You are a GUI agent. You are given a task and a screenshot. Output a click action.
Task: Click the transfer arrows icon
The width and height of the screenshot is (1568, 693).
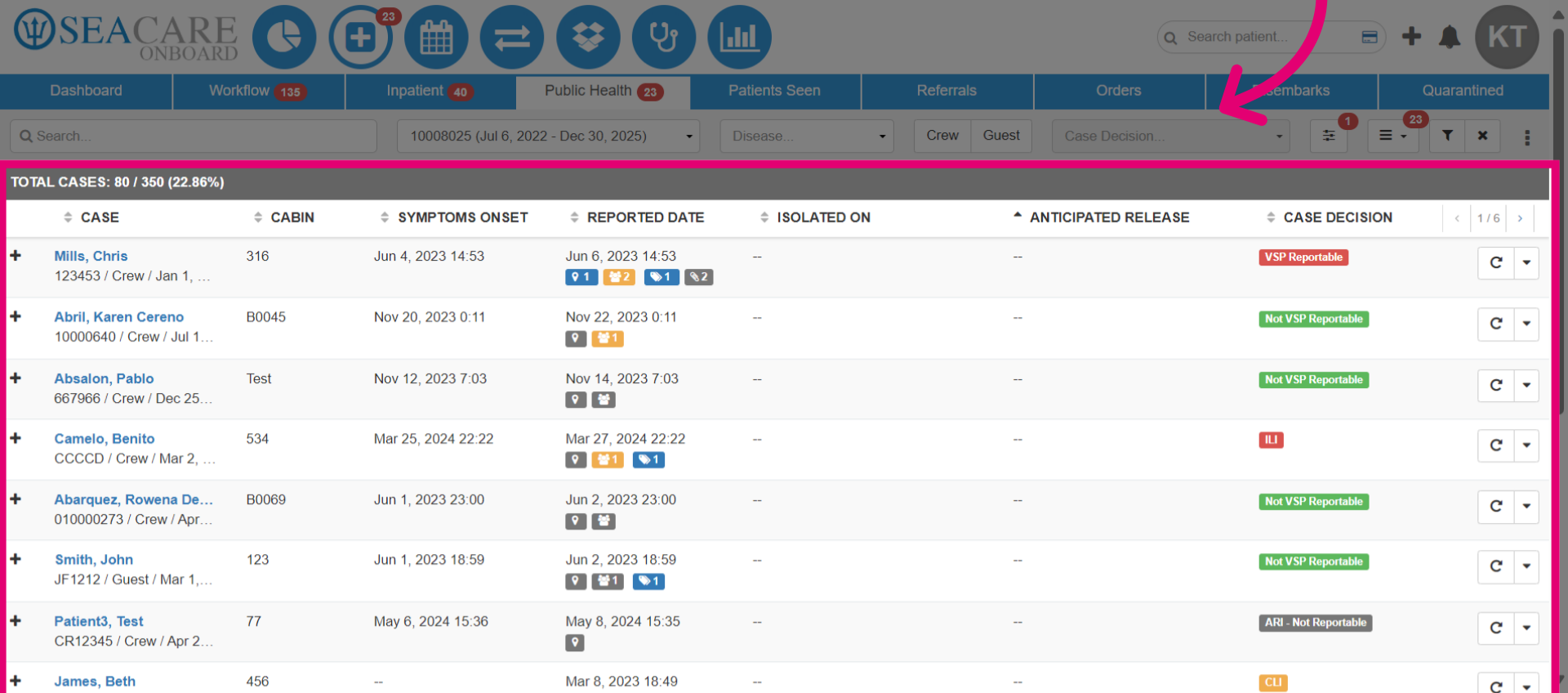point(512,37)
